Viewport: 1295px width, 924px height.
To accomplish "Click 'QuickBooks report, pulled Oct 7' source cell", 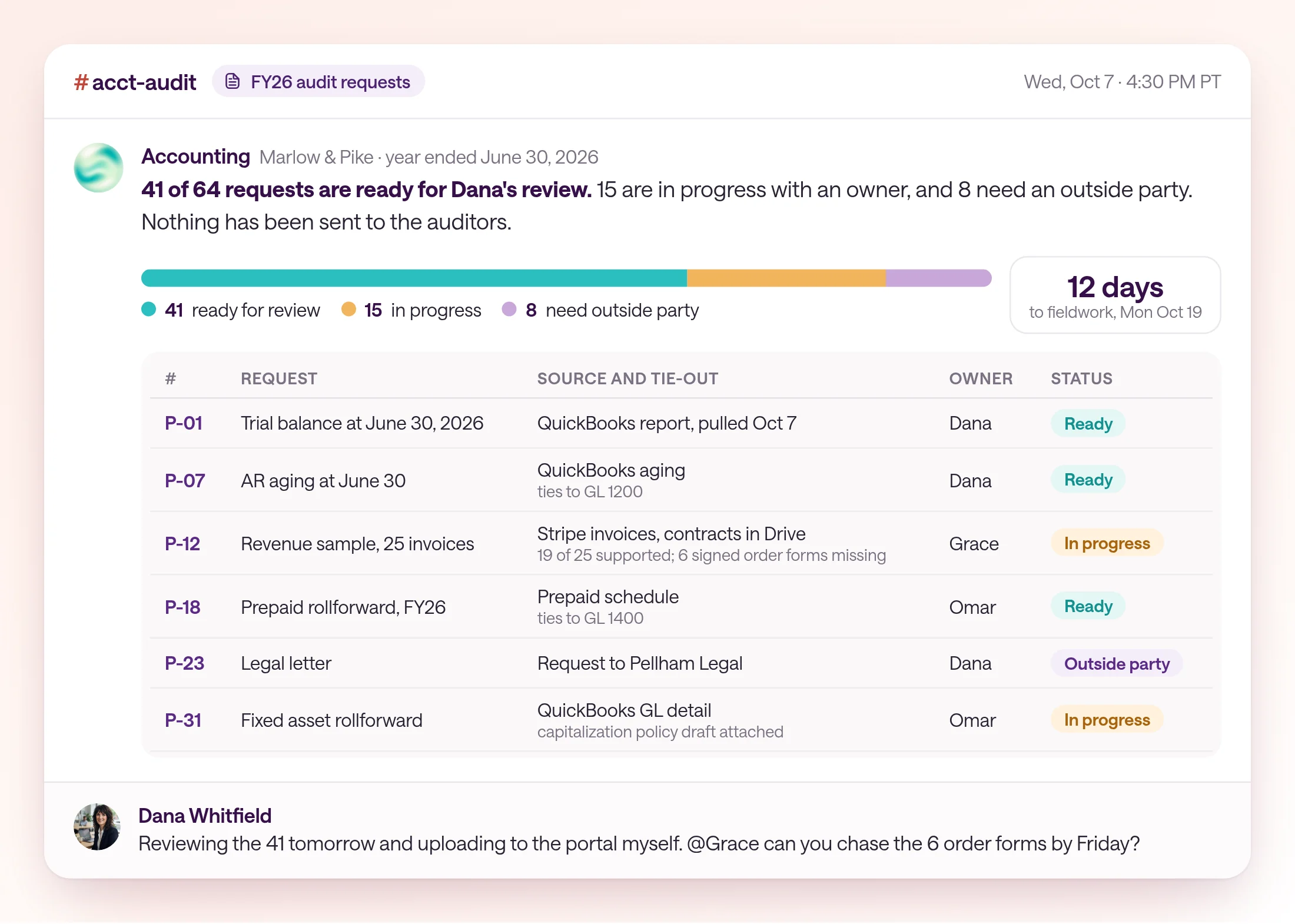I will [666, 423].
